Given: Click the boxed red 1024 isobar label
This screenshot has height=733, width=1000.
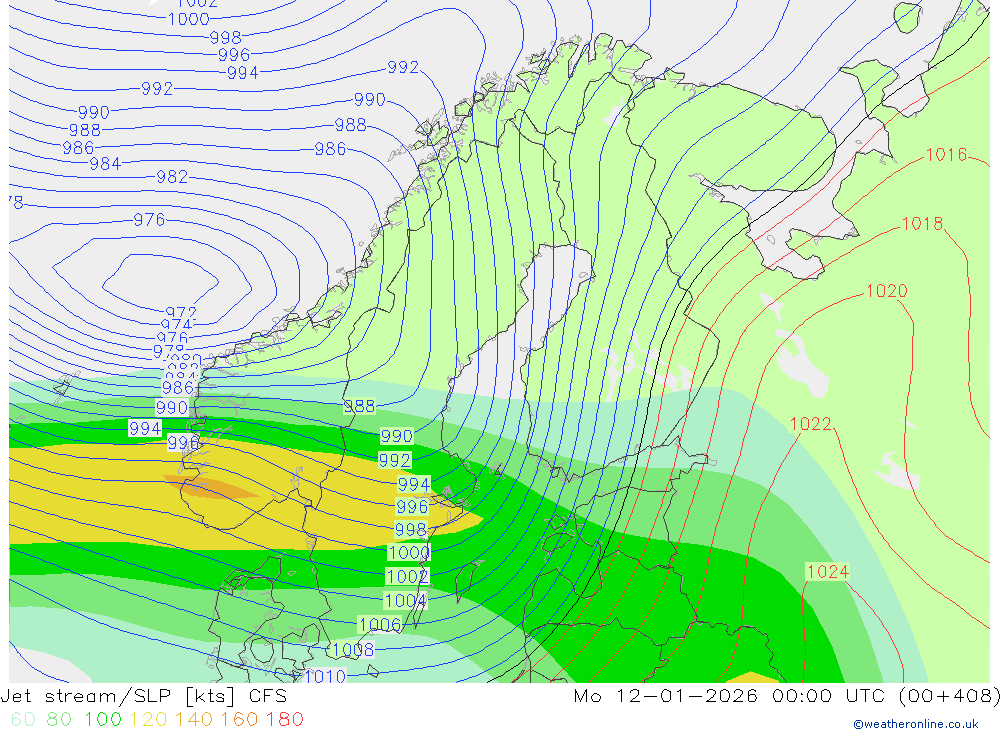Looking at the screenshot, I should pos(828,572).
